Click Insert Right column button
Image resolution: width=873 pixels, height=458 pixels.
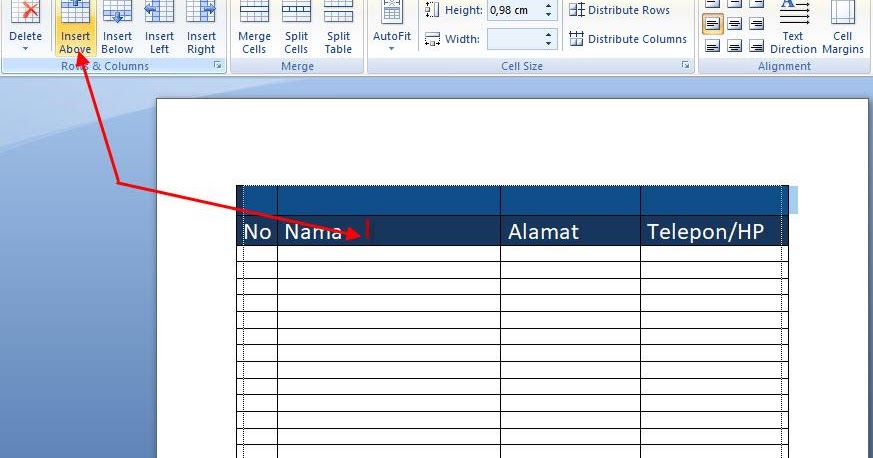201,28
